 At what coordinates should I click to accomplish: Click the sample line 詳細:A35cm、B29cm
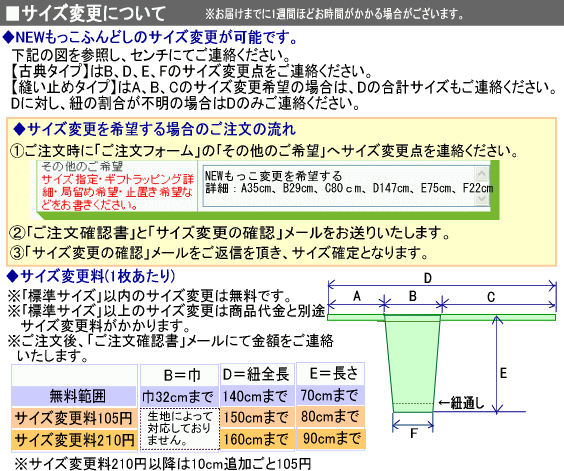349,188
